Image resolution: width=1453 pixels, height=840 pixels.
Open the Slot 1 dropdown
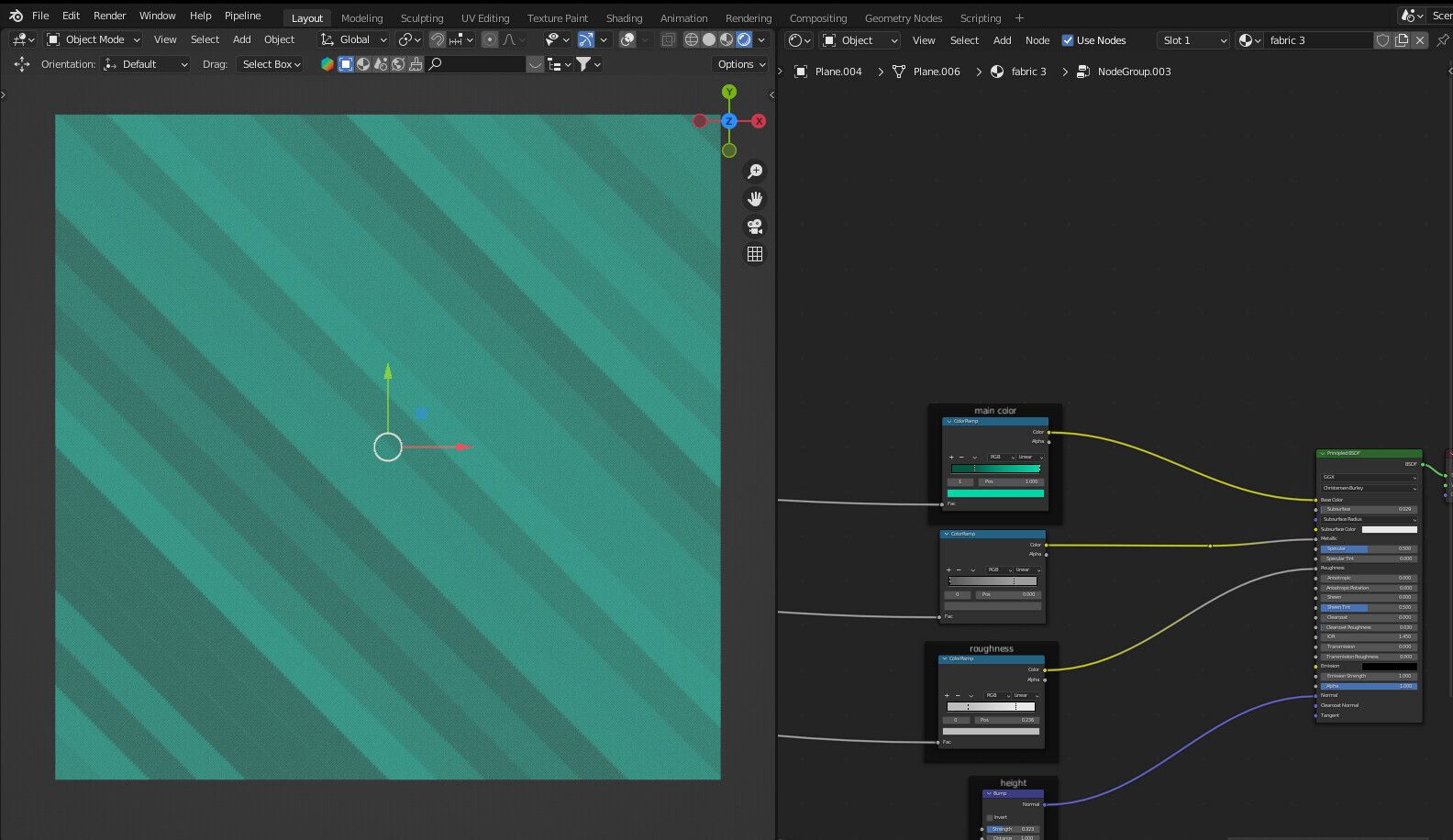[1192, 40]
